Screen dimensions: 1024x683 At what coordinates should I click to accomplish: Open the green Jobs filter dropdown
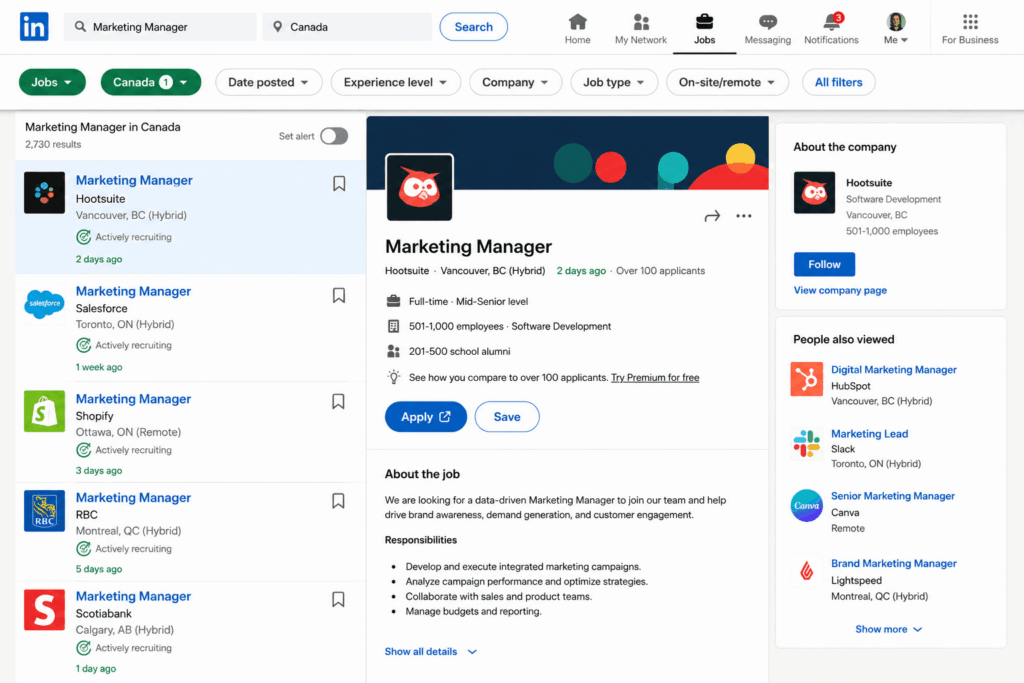coord(52,82)
